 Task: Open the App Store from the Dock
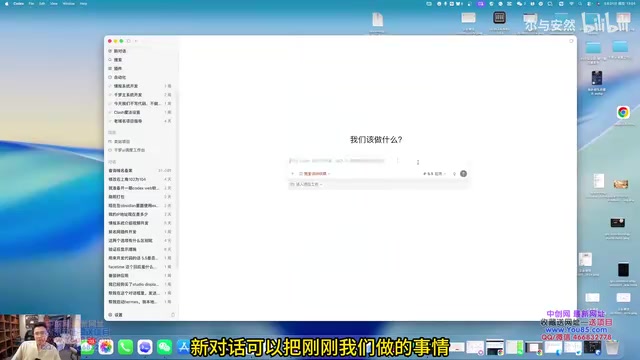pos(183,347)
